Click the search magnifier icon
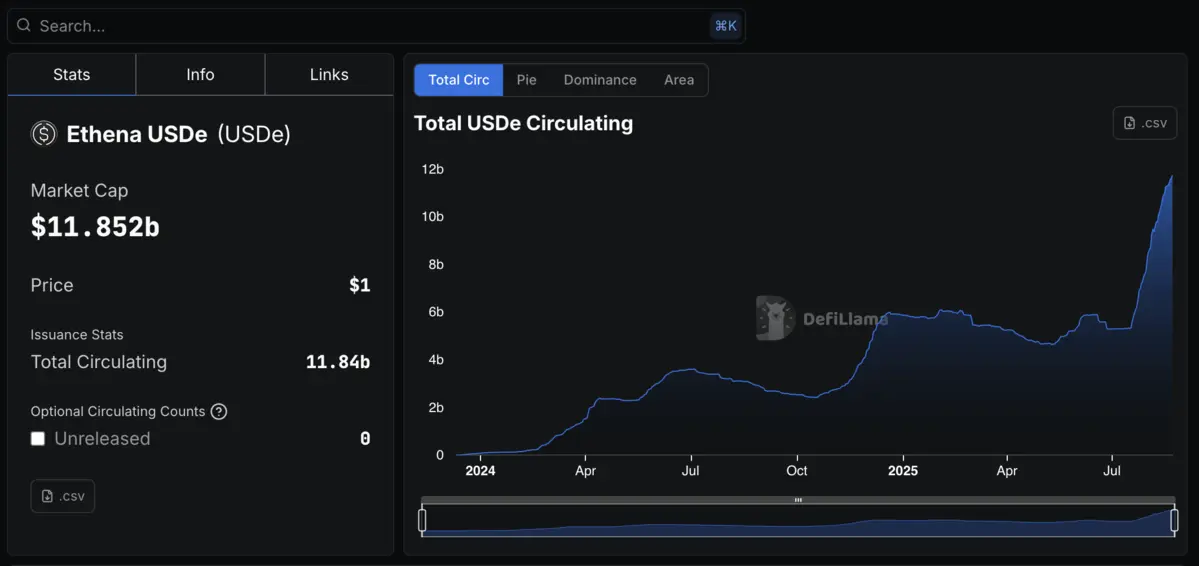 point(24,26)
